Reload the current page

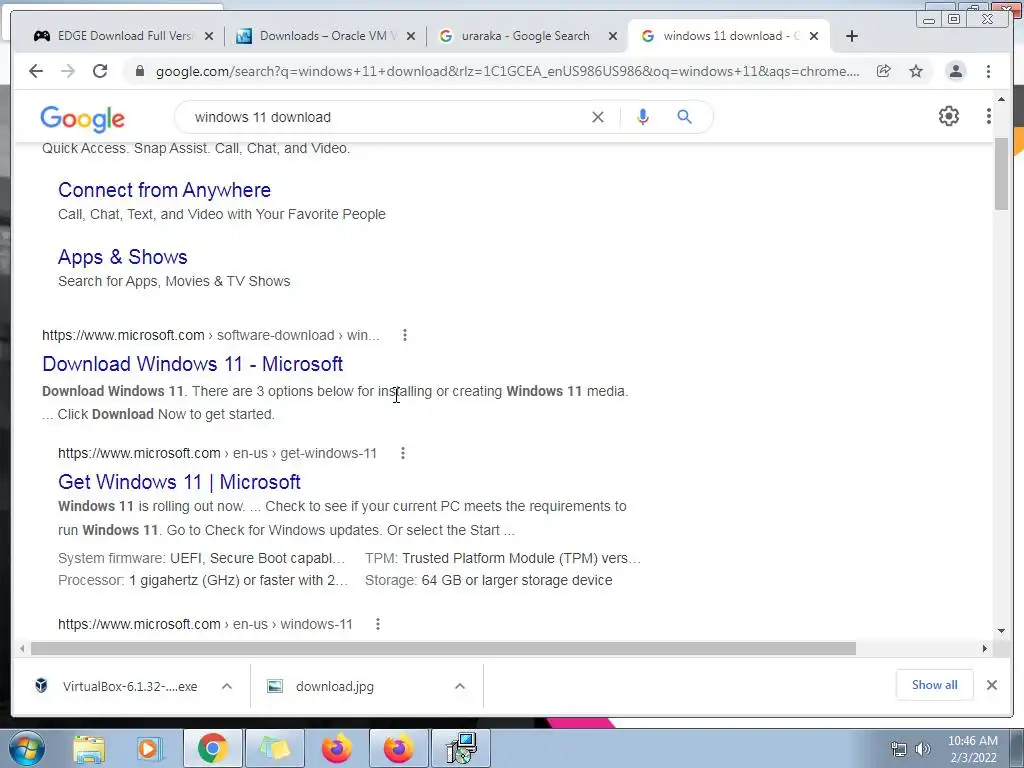[x=100, y=71]
